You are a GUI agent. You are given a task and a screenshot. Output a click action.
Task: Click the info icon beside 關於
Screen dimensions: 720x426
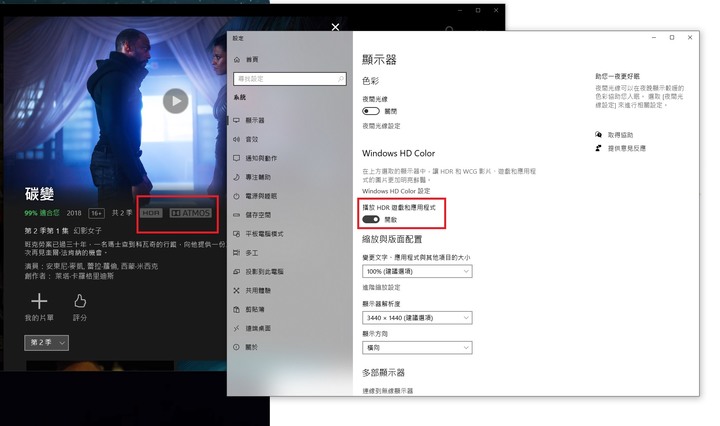pos(236,347)
